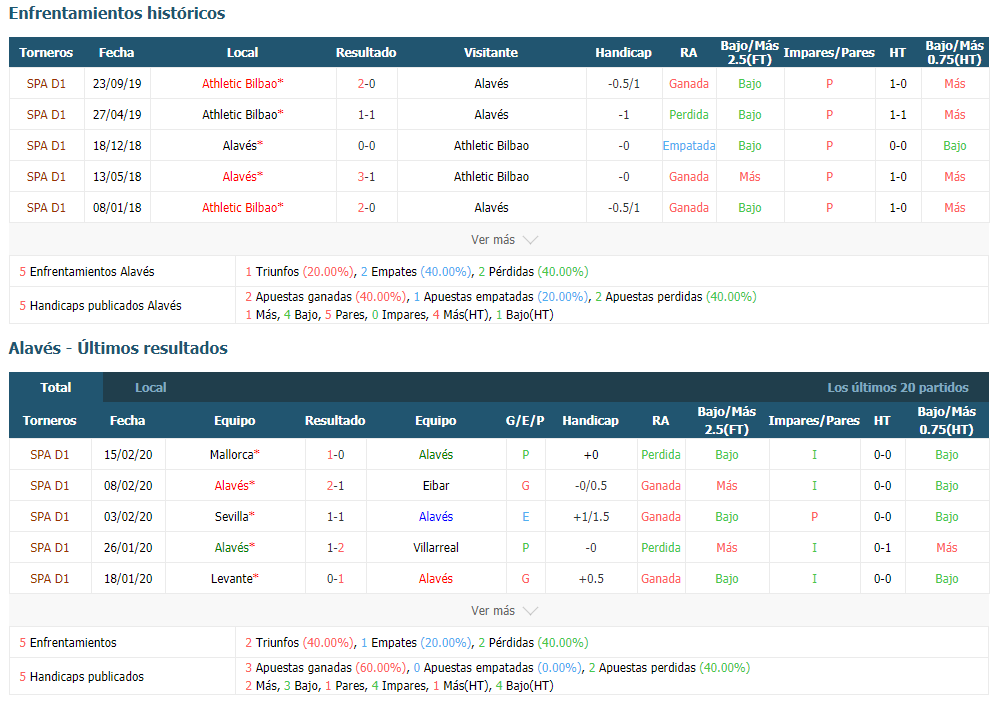
Task: Click the 0-1 result for Levante match
Action: coord(335,578)
